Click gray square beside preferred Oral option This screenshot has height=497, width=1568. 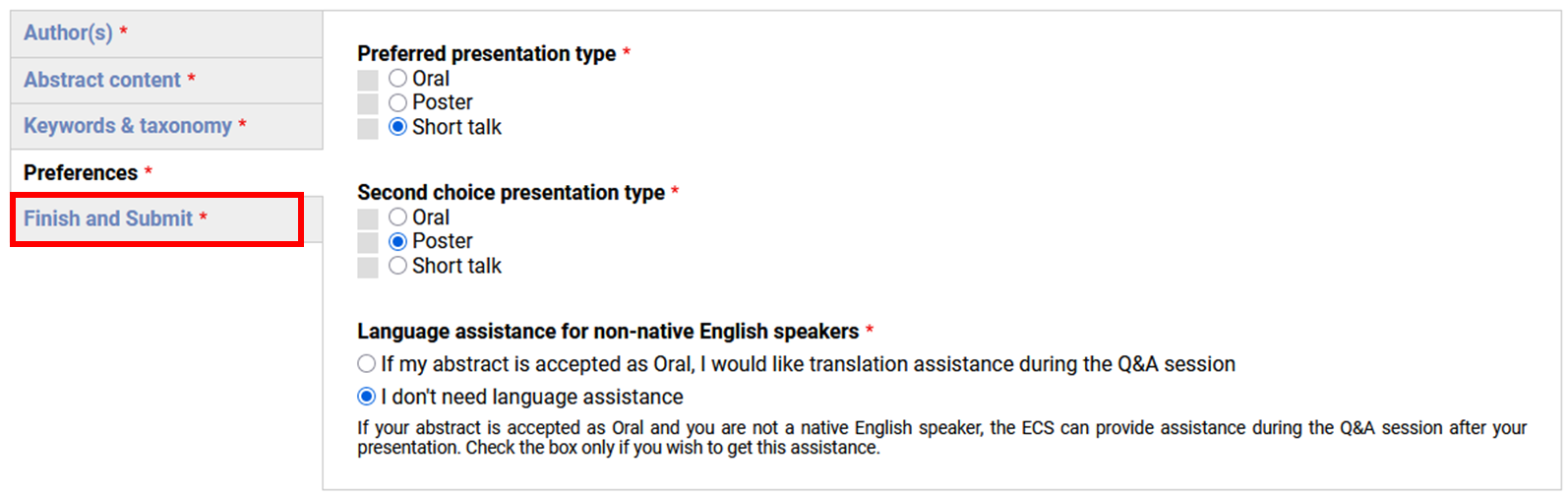368,80
